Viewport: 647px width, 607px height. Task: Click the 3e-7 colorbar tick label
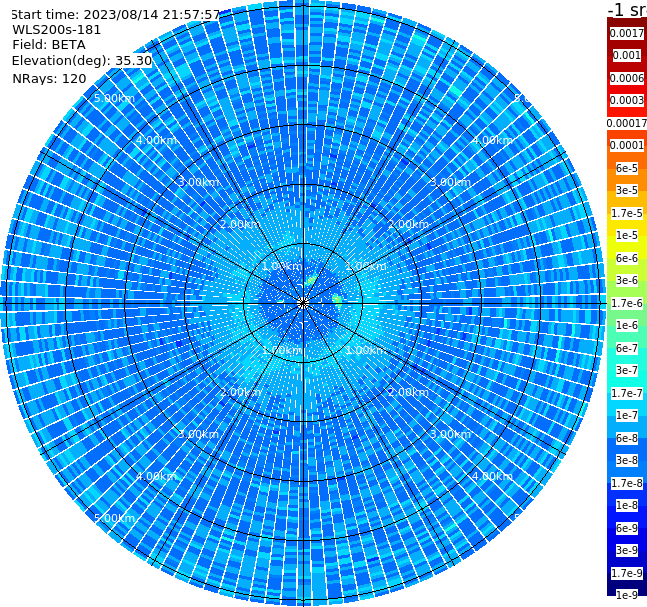(627, 370)
